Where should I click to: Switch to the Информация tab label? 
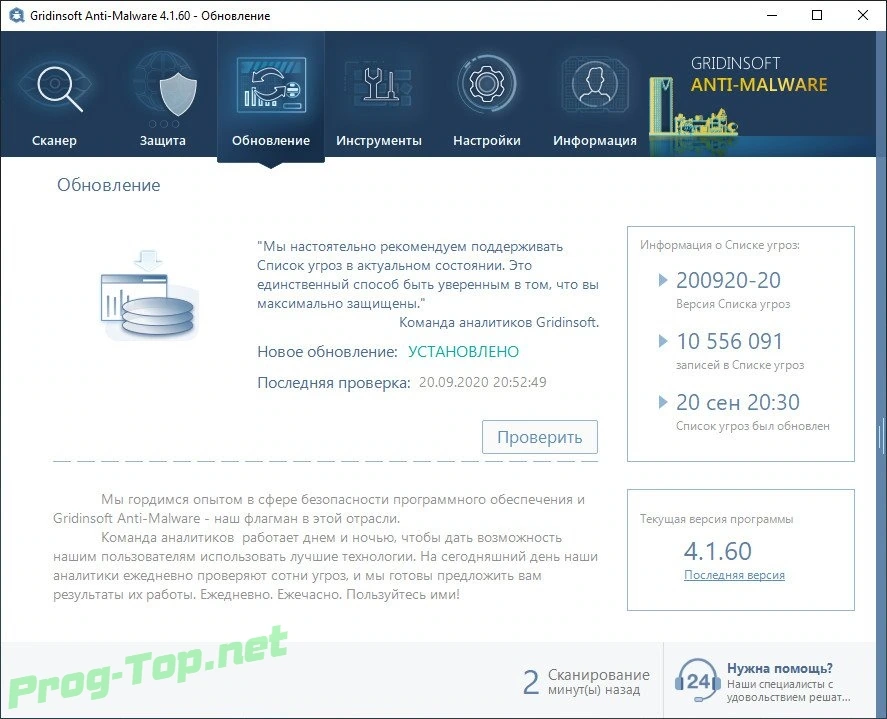[595, 140]
